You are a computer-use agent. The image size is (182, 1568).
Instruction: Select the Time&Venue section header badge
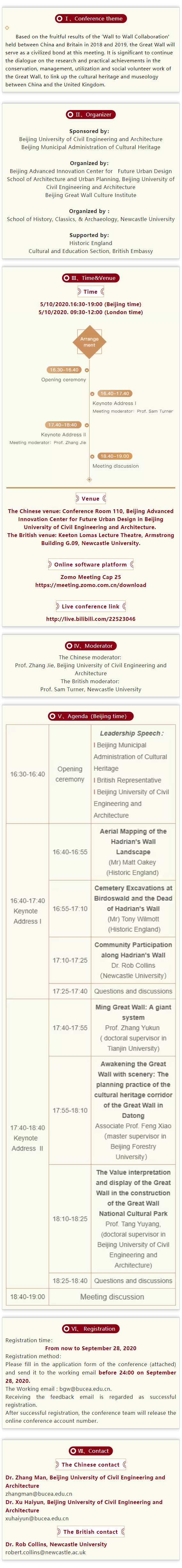tap(91, 278)
